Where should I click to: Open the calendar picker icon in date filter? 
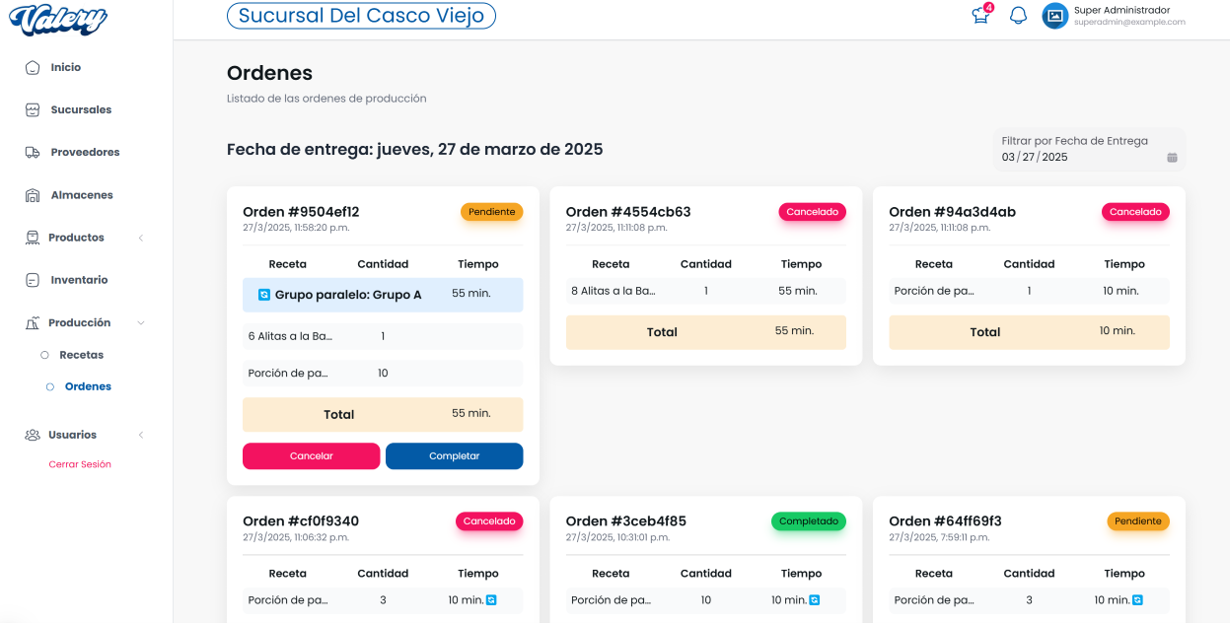click(1172, 158)
